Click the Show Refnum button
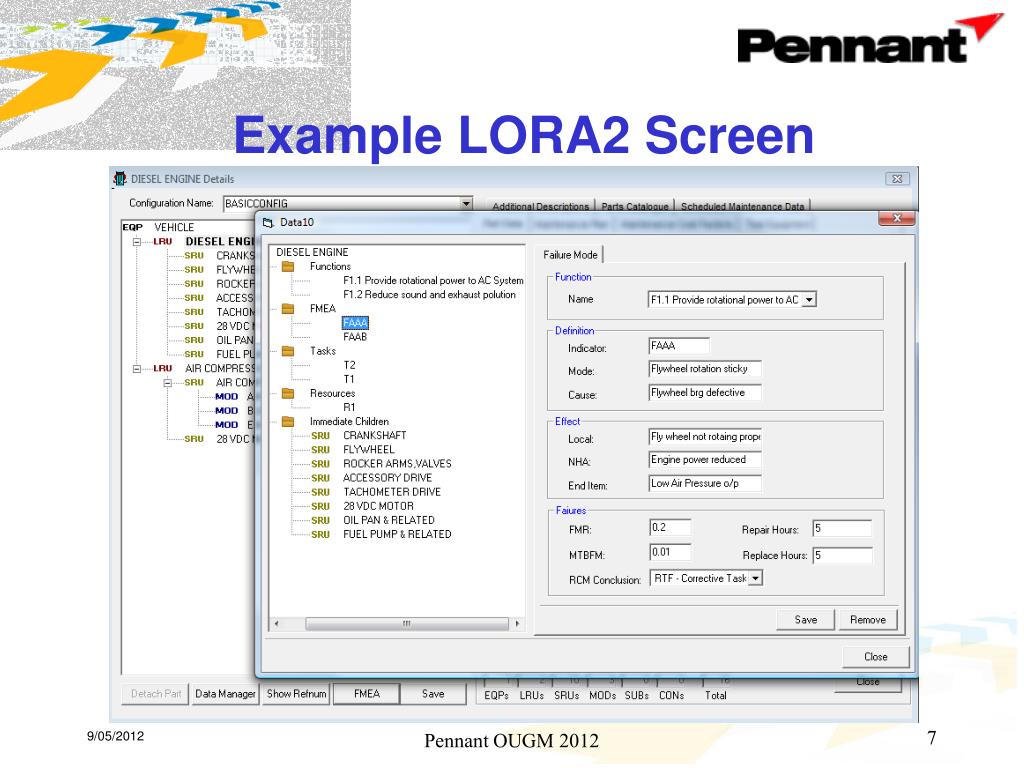This screenshot has width=1024, height=768. point(296,694)
